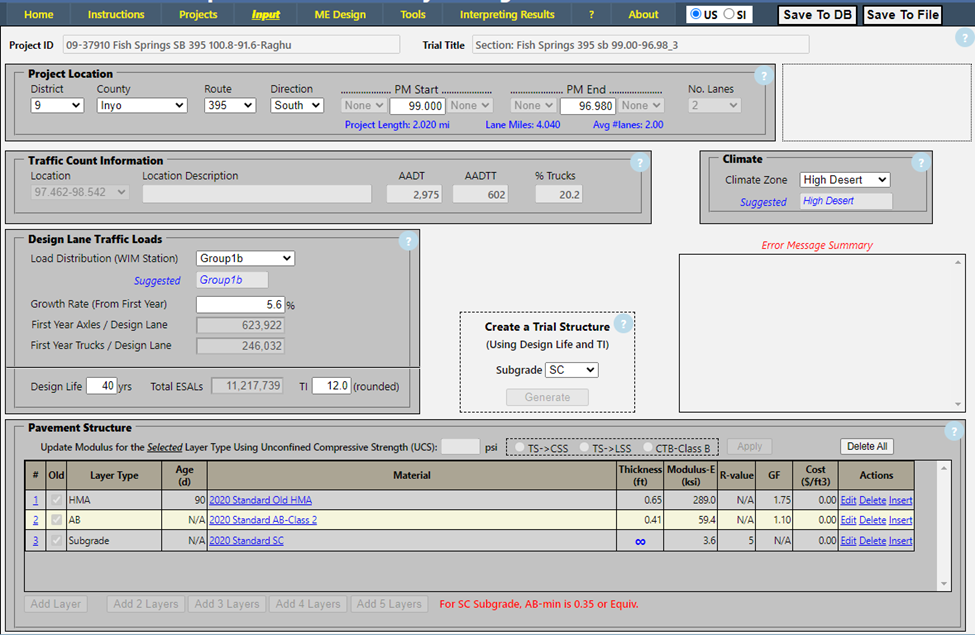Viewport: 975px width, 635px height.
Task: Open the Subgrade dropdown showing SC
Action: (x=572, y=370)
